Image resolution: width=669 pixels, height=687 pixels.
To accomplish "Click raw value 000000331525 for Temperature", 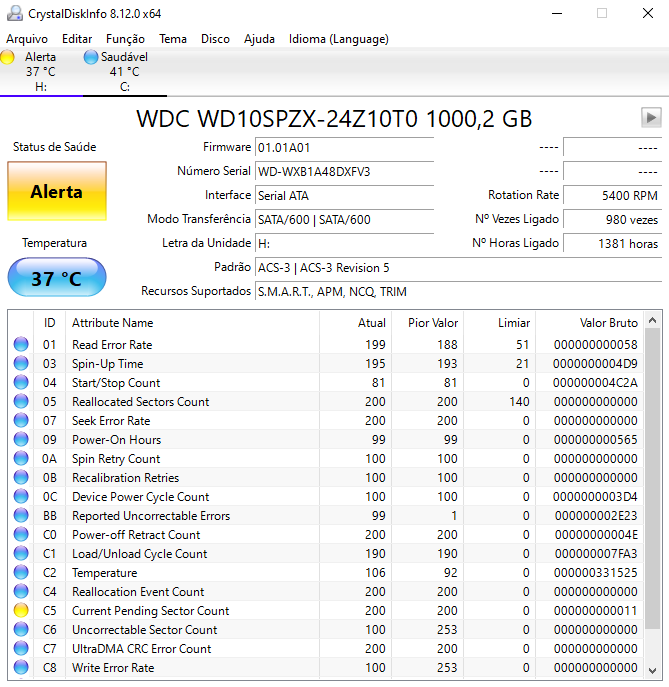I will point(596,572).
